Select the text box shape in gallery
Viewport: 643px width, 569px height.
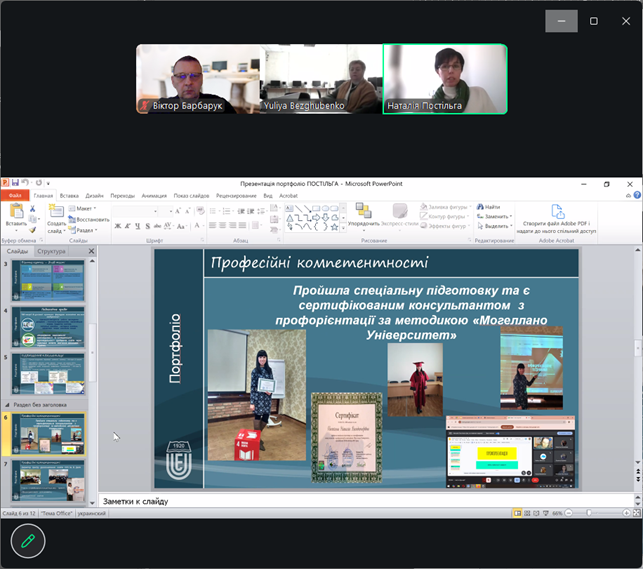[289, 208]
